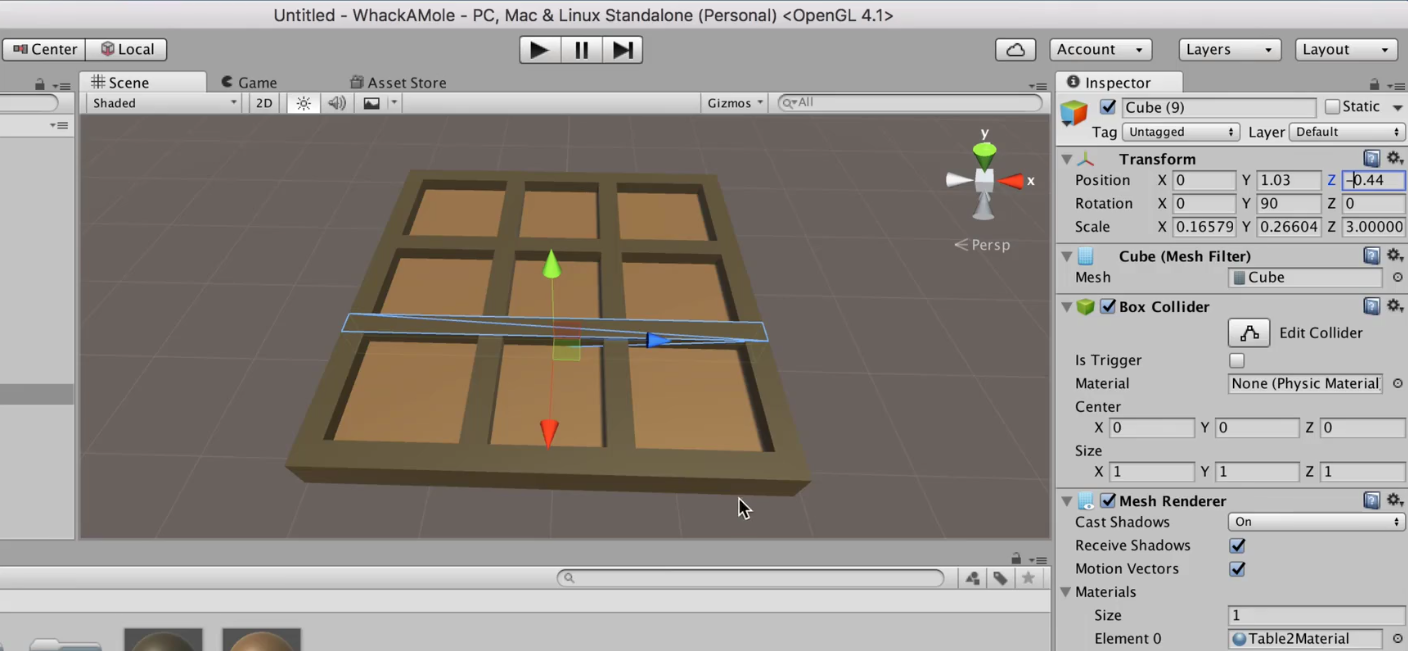
Task: Toggle scene view effects visibility
Action: tap(369, 102)
